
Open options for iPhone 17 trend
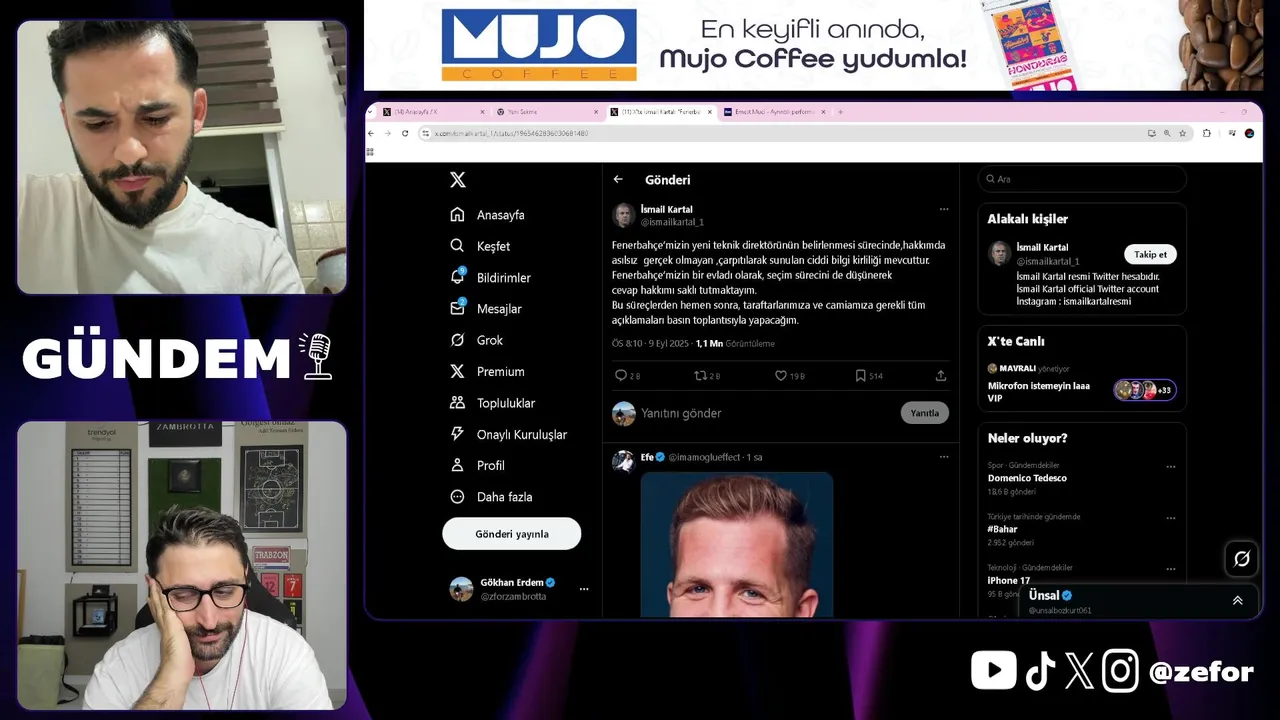[x=1171, y=569]
